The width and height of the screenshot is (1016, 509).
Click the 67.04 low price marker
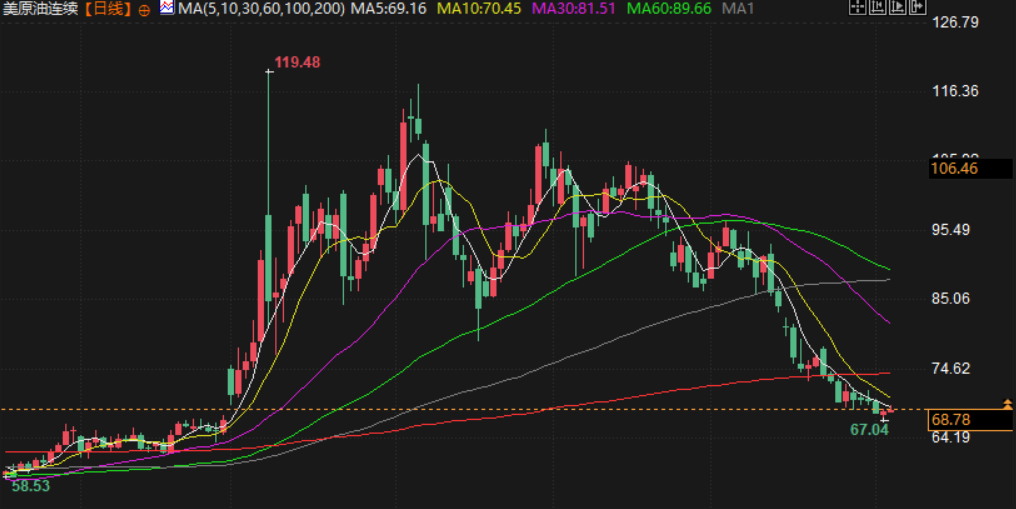869,429
